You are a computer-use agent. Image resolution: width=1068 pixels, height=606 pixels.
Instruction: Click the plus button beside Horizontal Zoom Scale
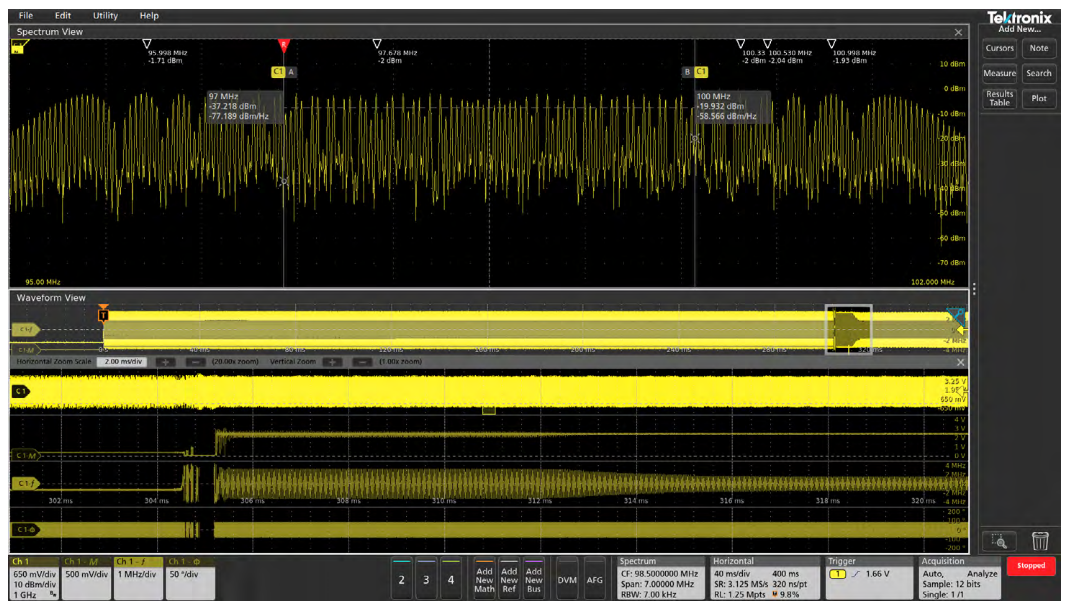click(165, 361)
